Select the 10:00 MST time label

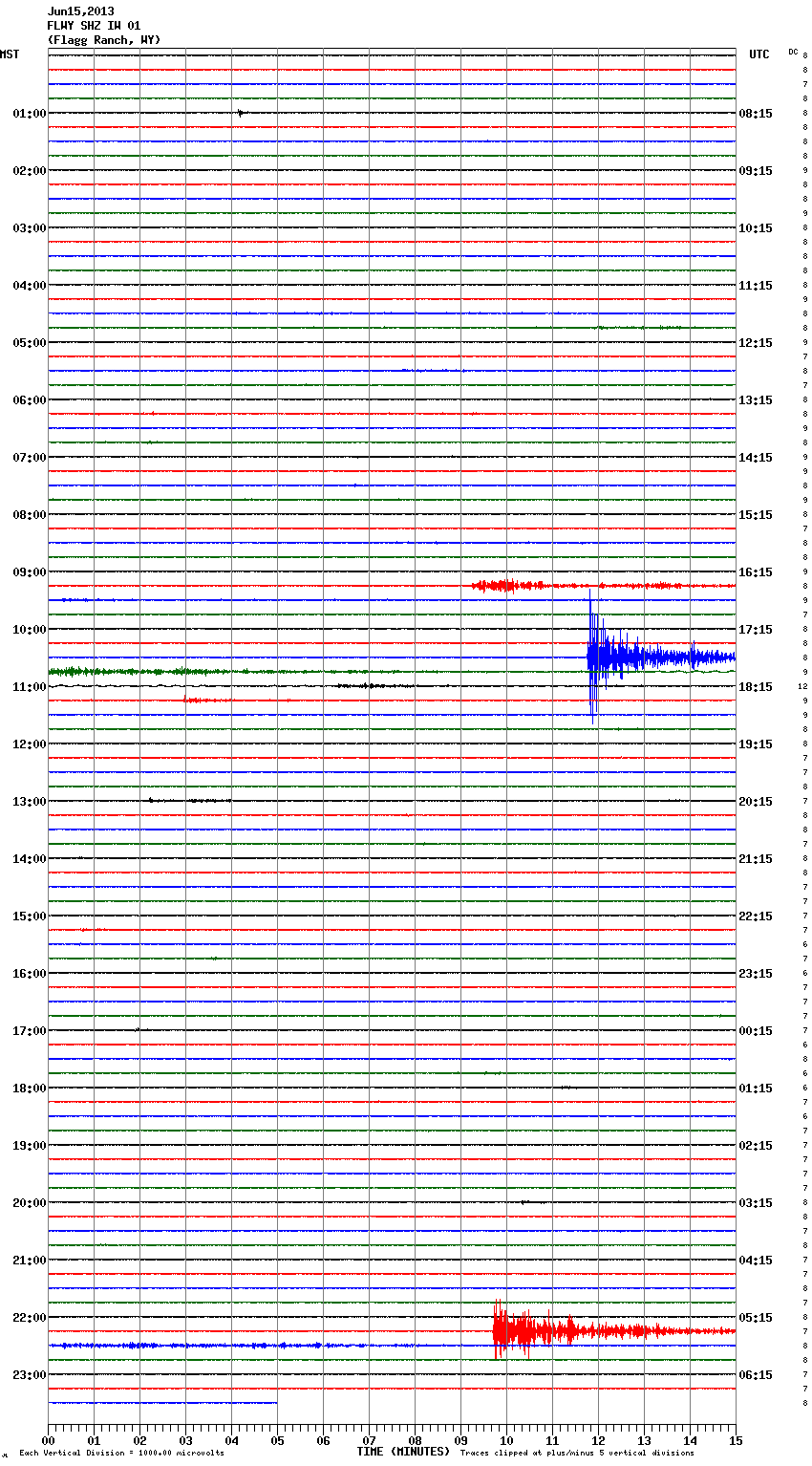29,630
